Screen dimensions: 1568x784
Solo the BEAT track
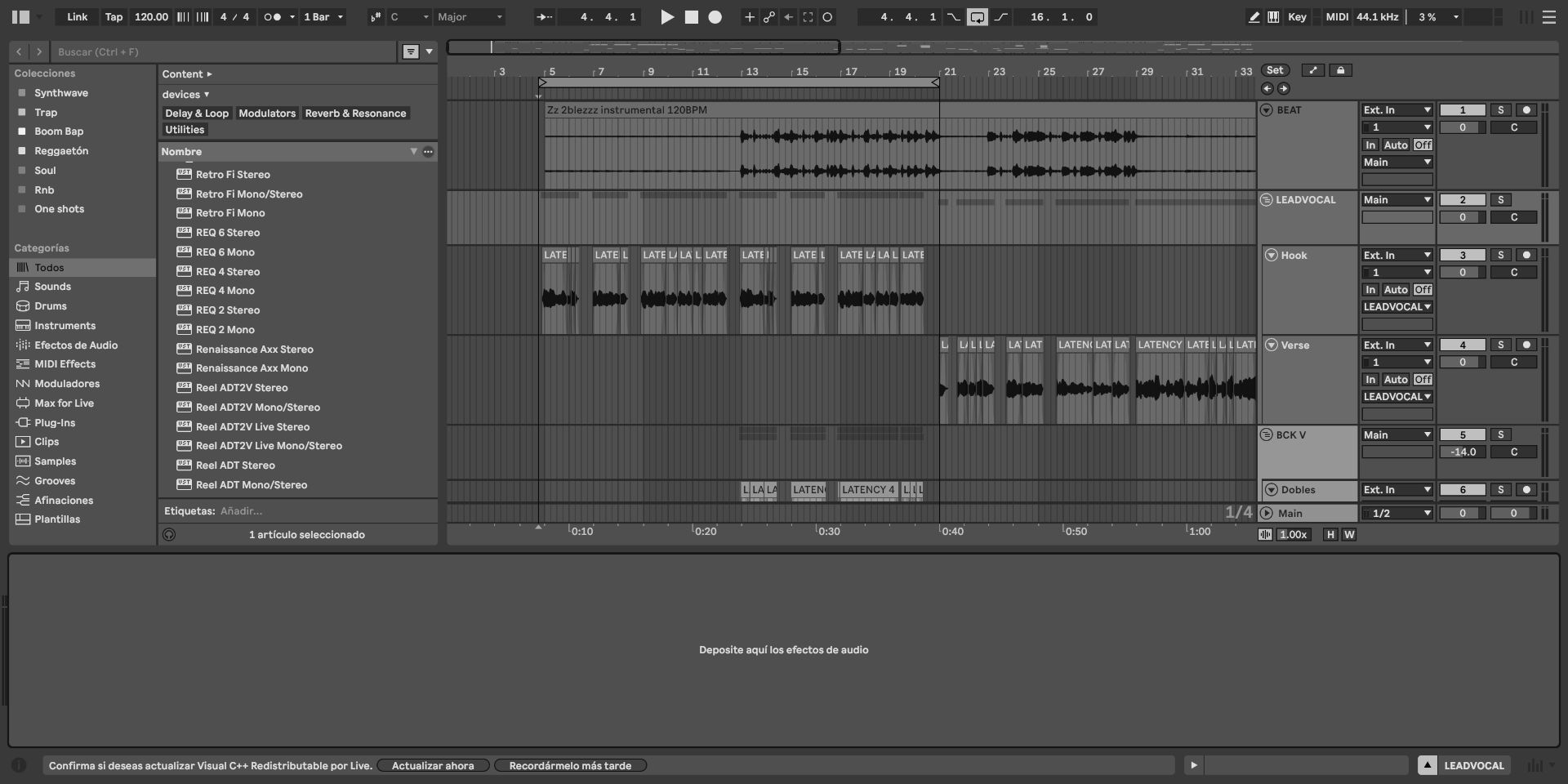tap(1500, 110)
